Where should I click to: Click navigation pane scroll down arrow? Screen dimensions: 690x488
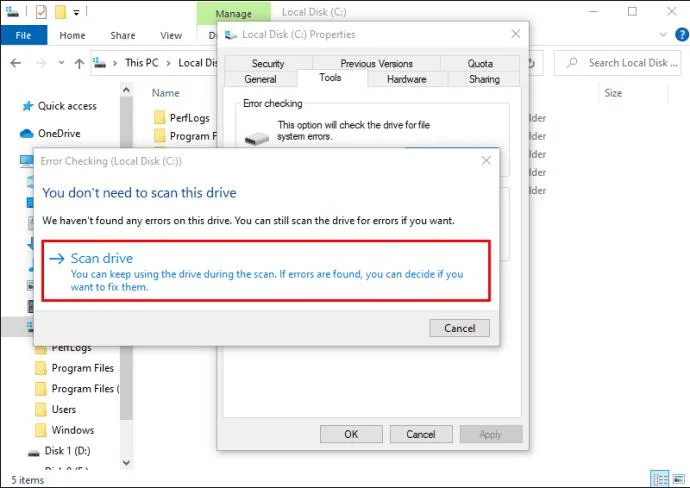(x=126, y=462)
